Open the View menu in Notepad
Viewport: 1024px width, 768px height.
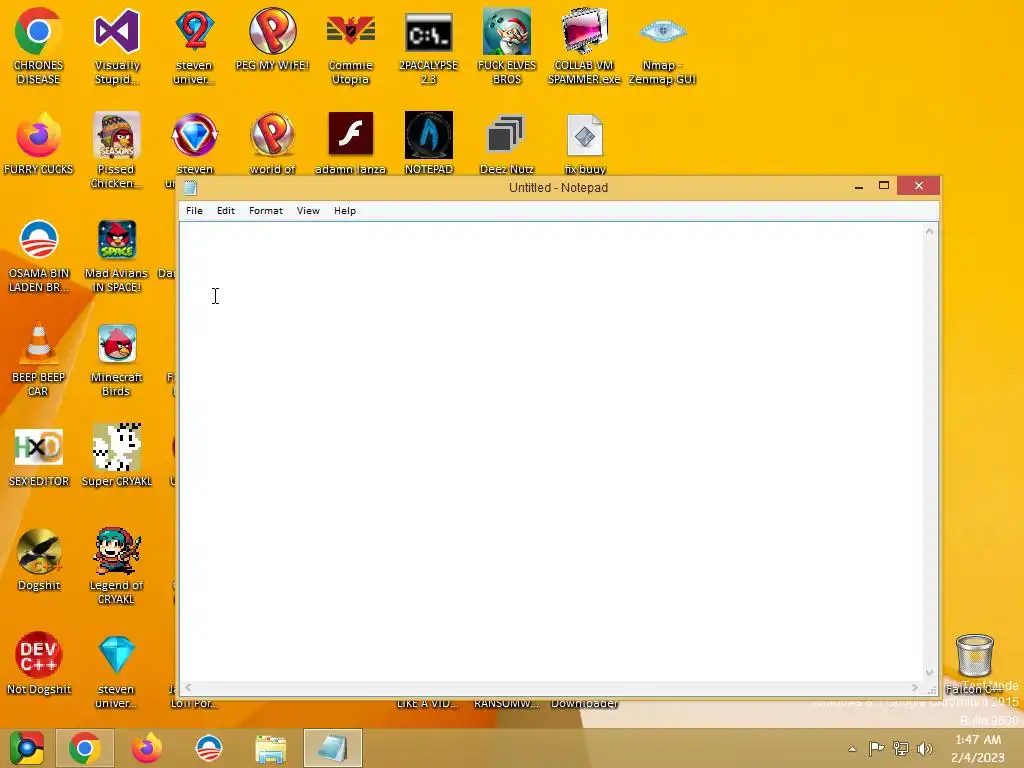(x=308, y=211)
